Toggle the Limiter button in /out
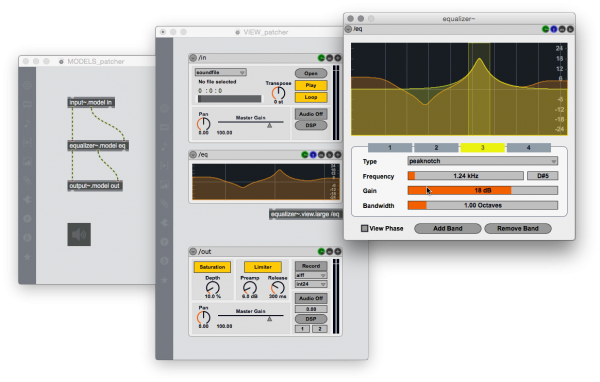The height and width of the screenshot is (382, 600). (262, 267)
